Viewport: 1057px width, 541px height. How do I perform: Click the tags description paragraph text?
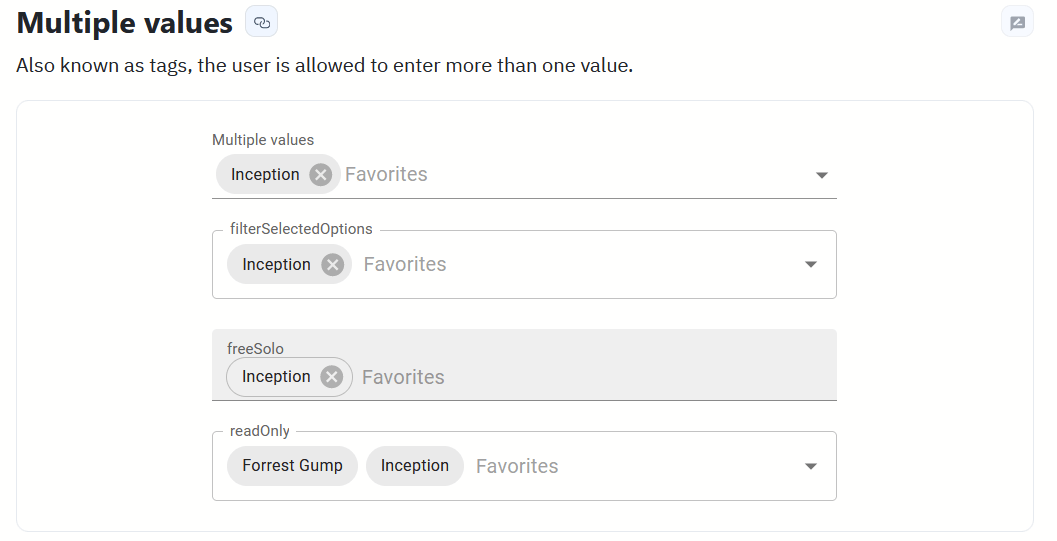coord(325,67)
